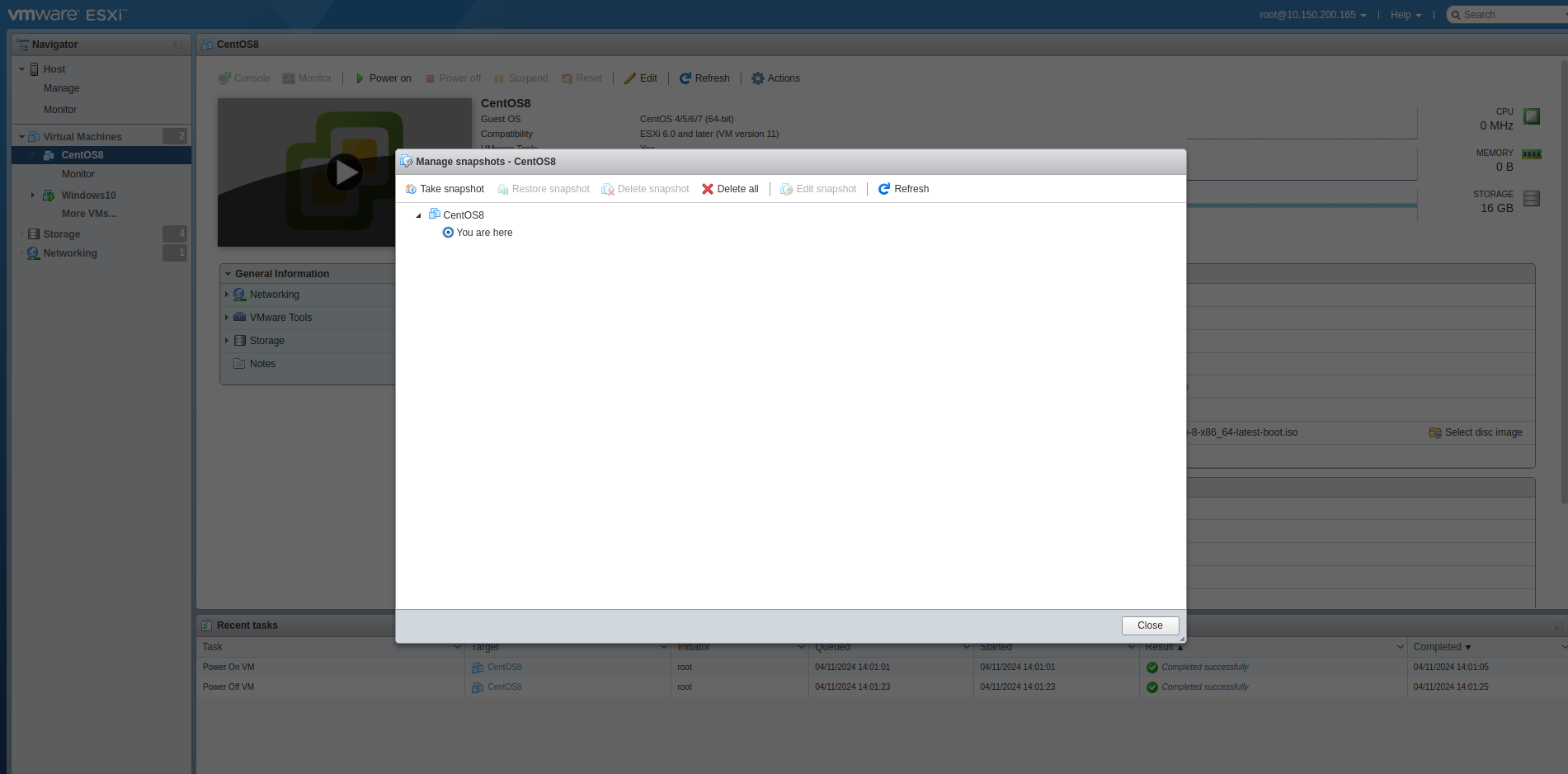Edit the CentOS8 VM settings

coord(641,78)
